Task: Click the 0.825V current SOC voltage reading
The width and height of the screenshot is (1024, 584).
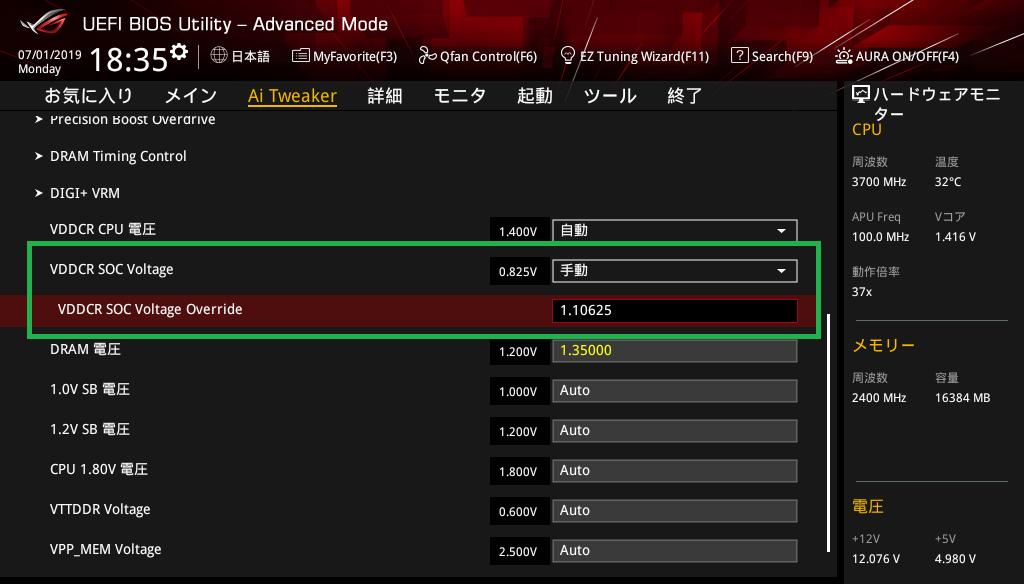Action: pyautogui.click(x=518, y=272)
